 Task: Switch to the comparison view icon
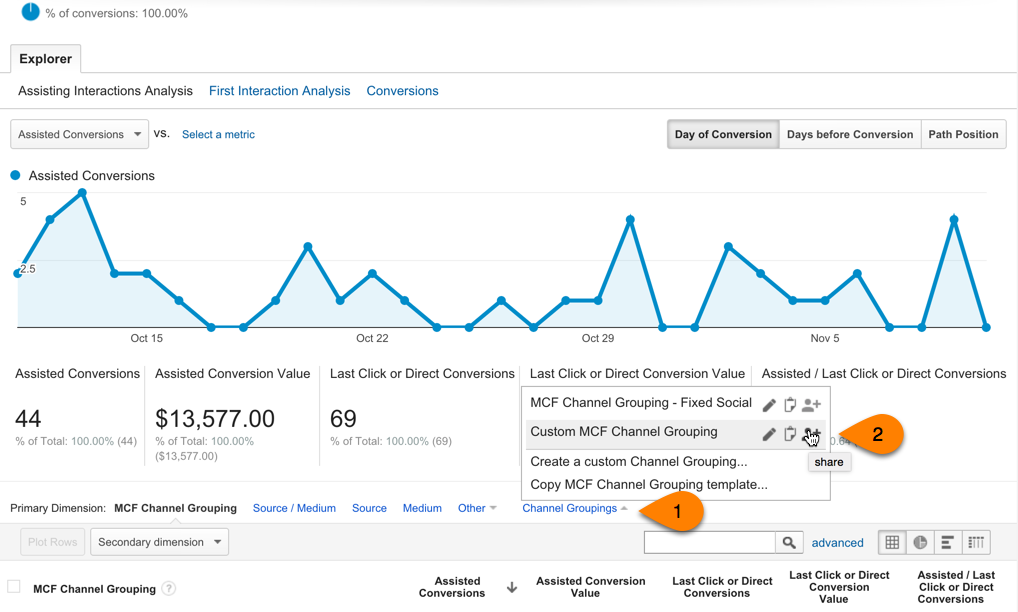click(x=976, y=542)
